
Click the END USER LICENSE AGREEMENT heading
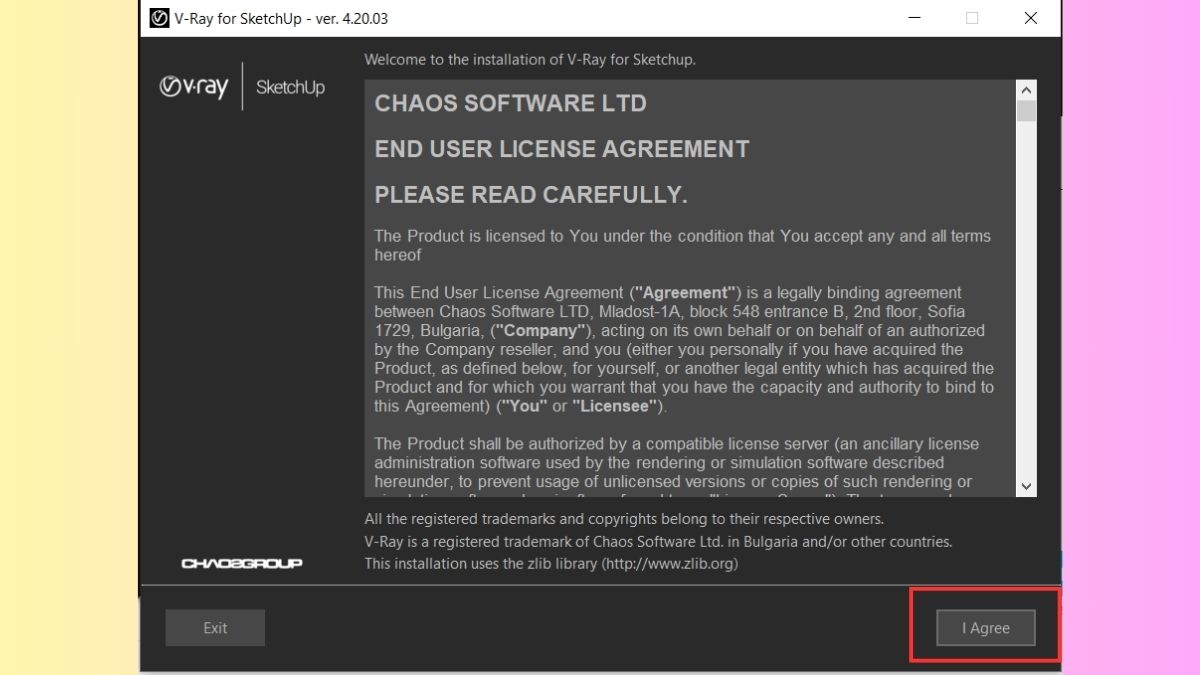[562, 149]
